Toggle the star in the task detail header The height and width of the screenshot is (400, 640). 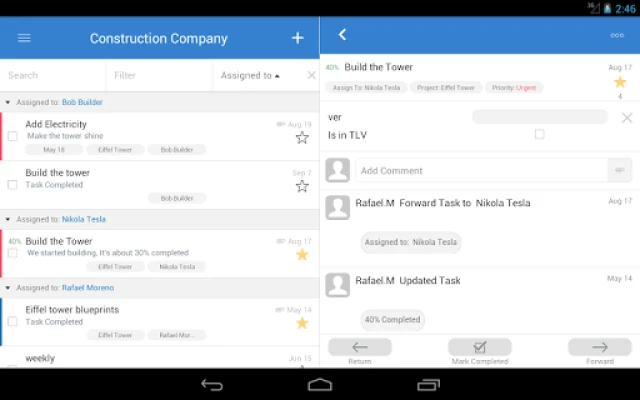click(620, 82)
